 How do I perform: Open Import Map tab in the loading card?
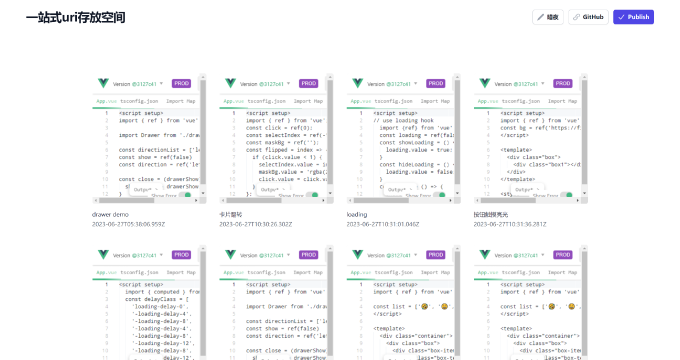[435, 101]
